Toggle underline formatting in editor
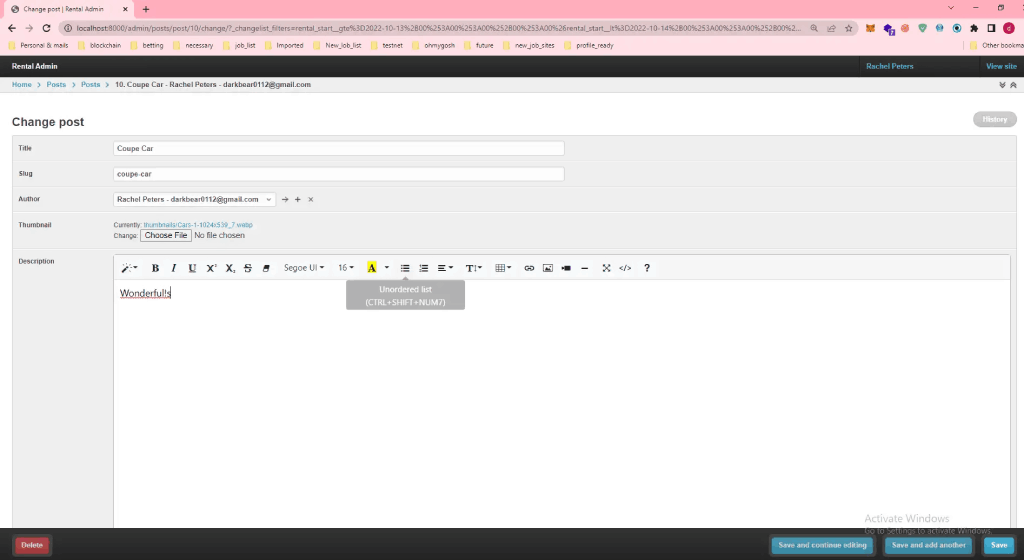Image resolution: width=1024 pixels, height=560 pixels. tap(192, 268)
